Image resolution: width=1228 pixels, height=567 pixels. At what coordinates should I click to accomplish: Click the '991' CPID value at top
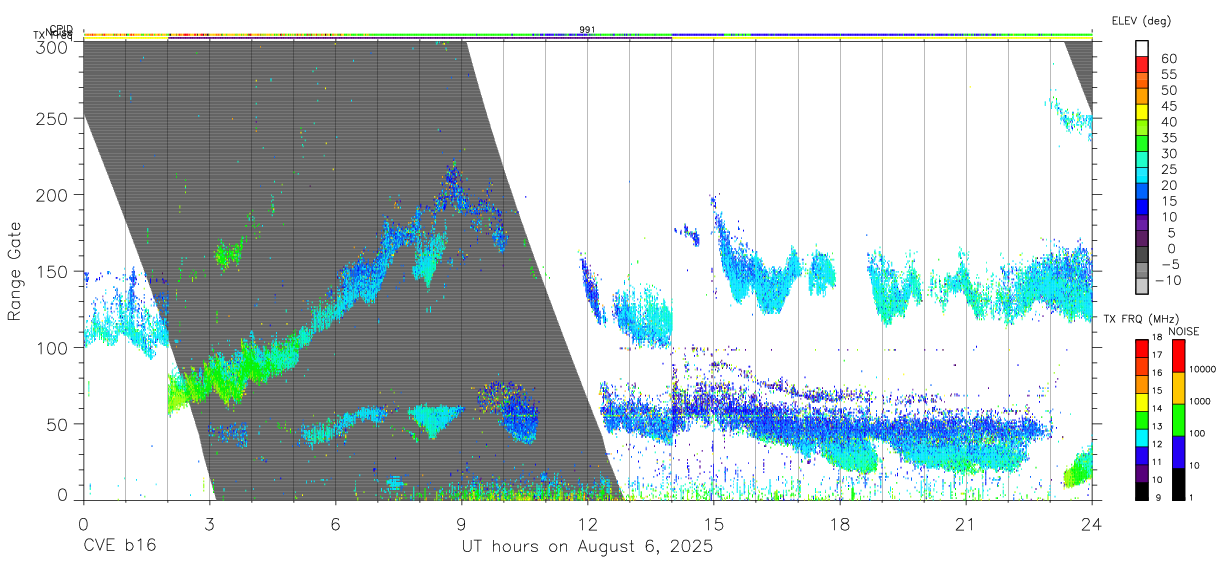(x=587, y=29)
